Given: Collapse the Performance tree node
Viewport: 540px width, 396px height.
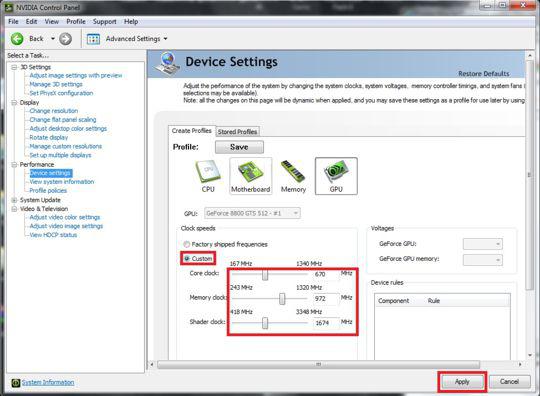Looking at the screenshot, I should point(14,165).
